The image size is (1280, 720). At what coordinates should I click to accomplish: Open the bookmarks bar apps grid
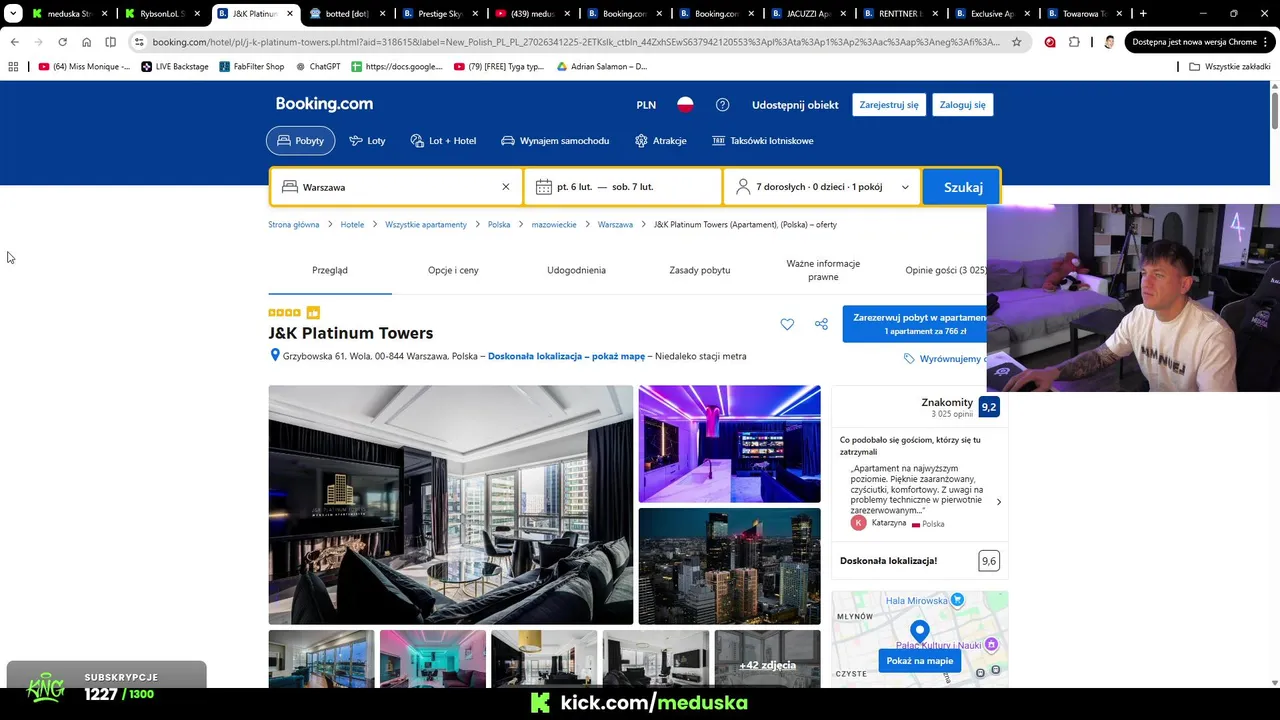point(13,66)
